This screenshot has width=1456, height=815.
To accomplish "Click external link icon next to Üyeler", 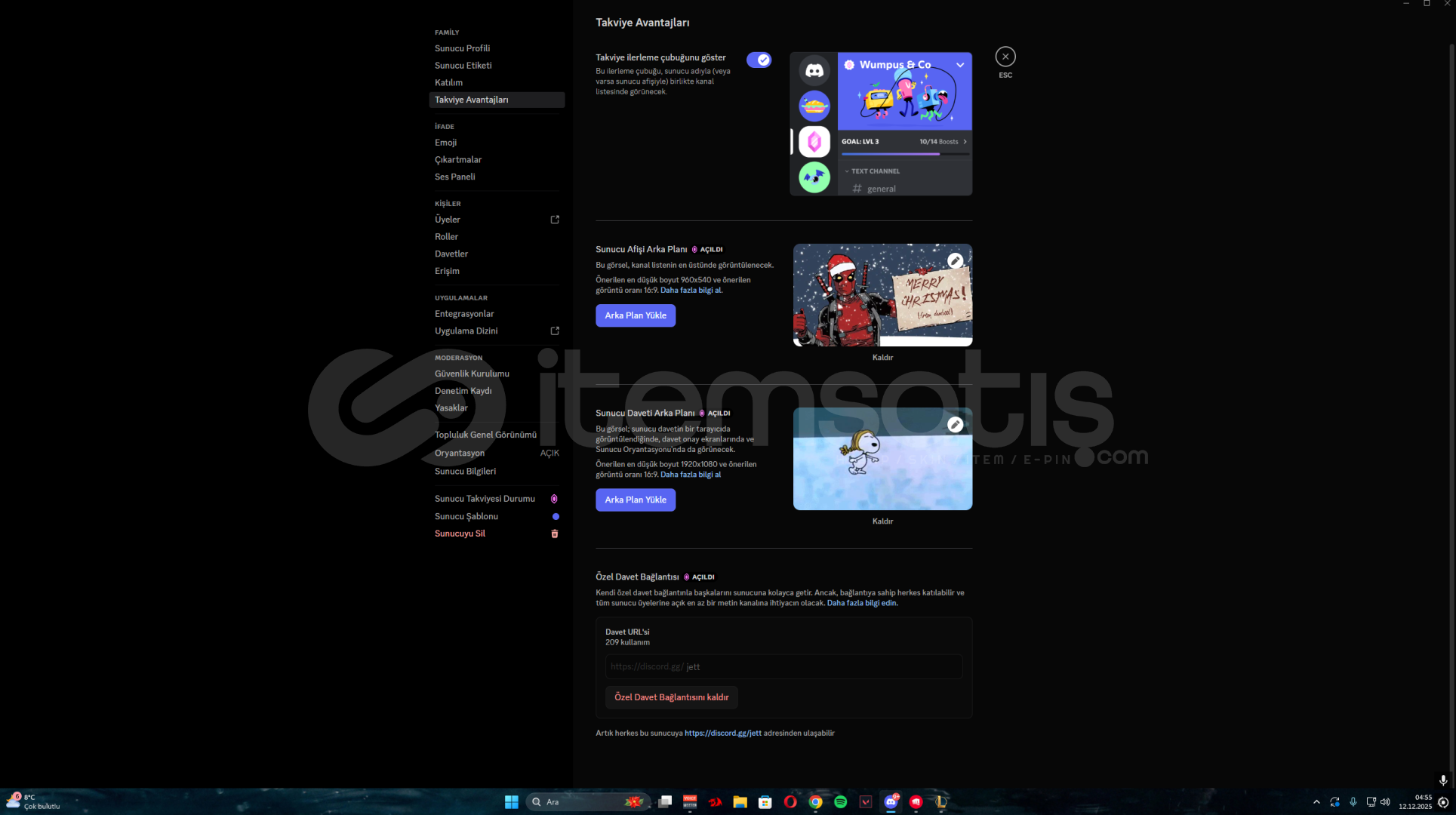I will pyautogui.click(x=555, y=220).
